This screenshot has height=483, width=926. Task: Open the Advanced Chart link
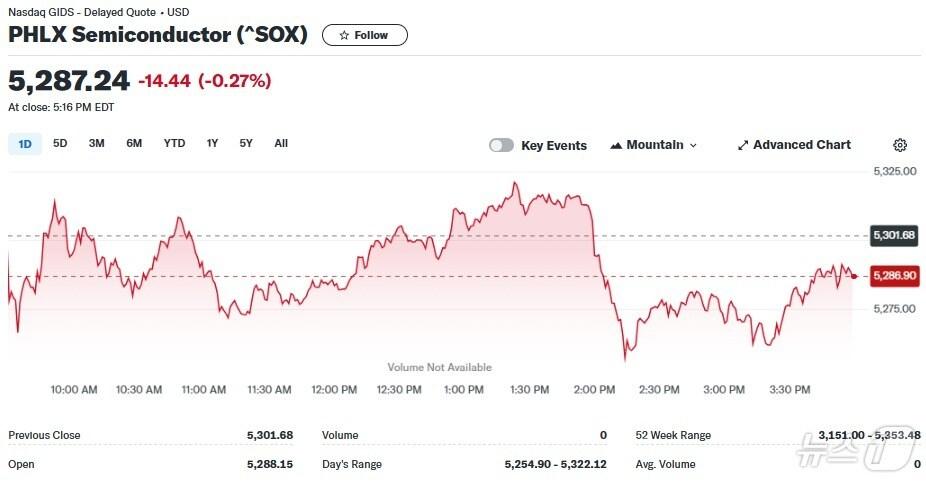(x=801, y=145)
